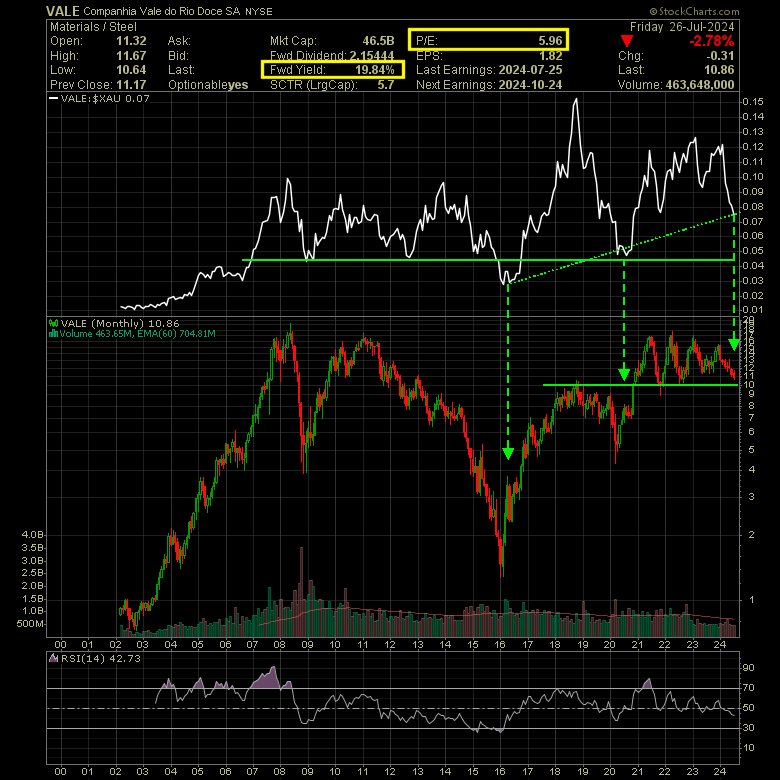The width and height of the screenshot is (780, 780).
Task: Click the Volume value 463,648,000
Action: [700, 85]
